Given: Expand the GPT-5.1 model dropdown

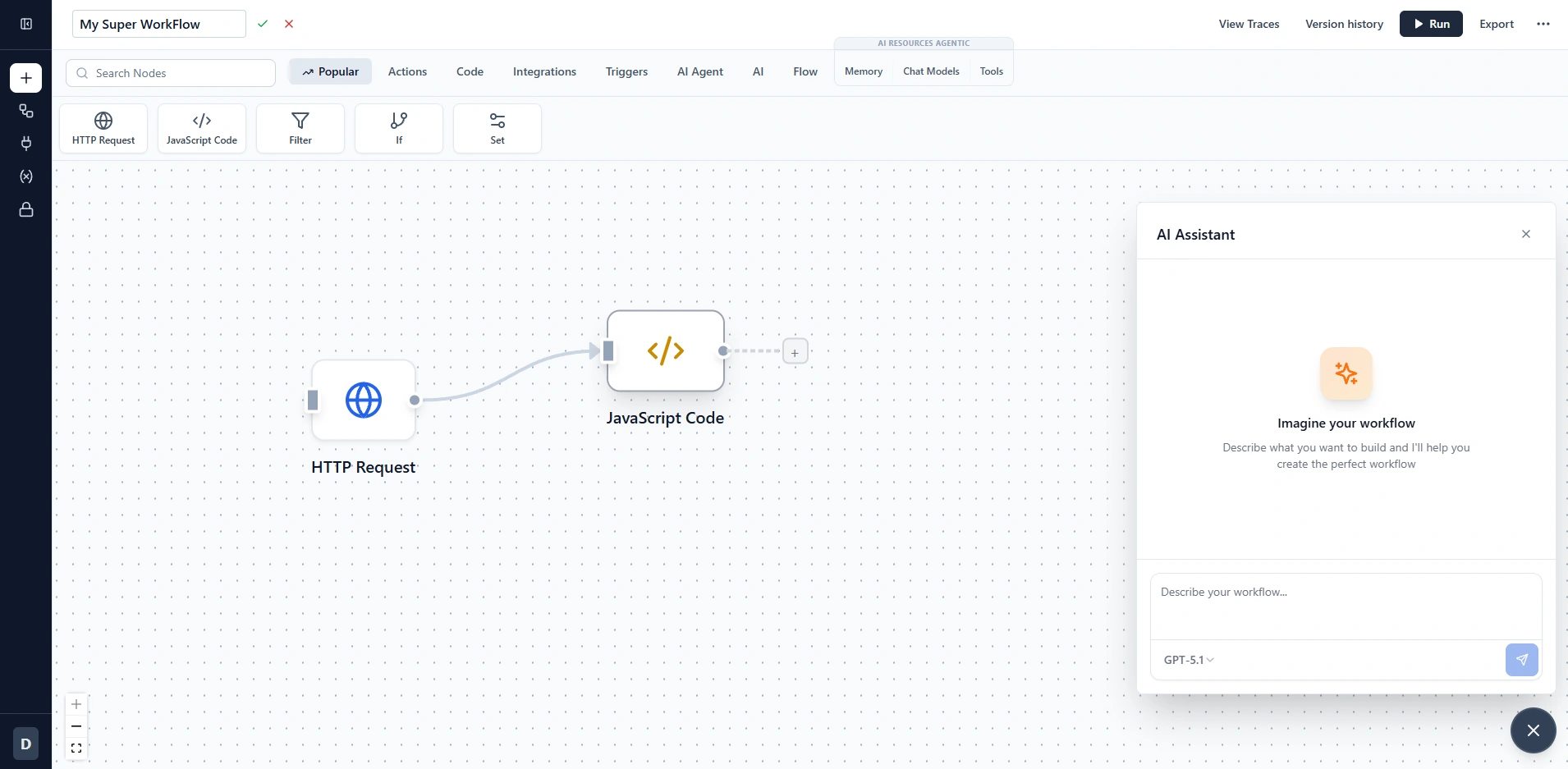Looking at the screenshot, I should click(1189, 660).
